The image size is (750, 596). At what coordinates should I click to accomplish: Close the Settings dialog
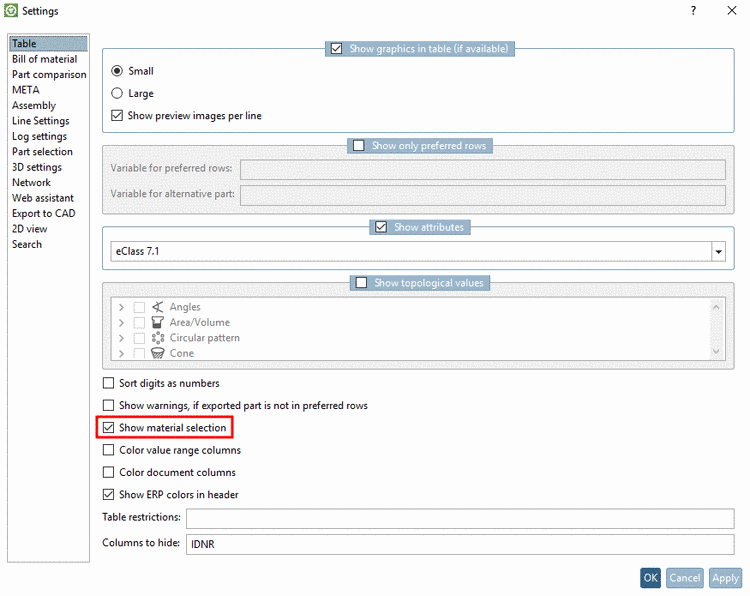tap(732, 11)
